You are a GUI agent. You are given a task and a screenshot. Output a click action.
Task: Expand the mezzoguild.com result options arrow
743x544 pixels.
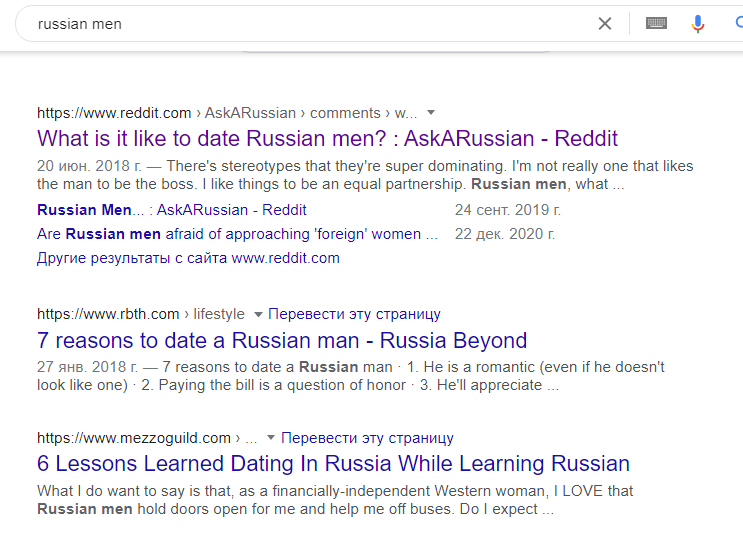[270, 438]
